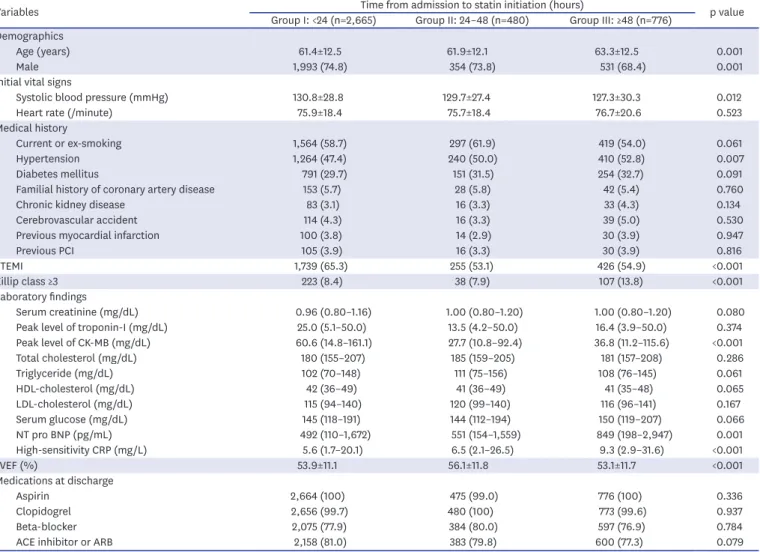
Task: Click the 'Hypertension' row label
Action: [x=48, y=159]
